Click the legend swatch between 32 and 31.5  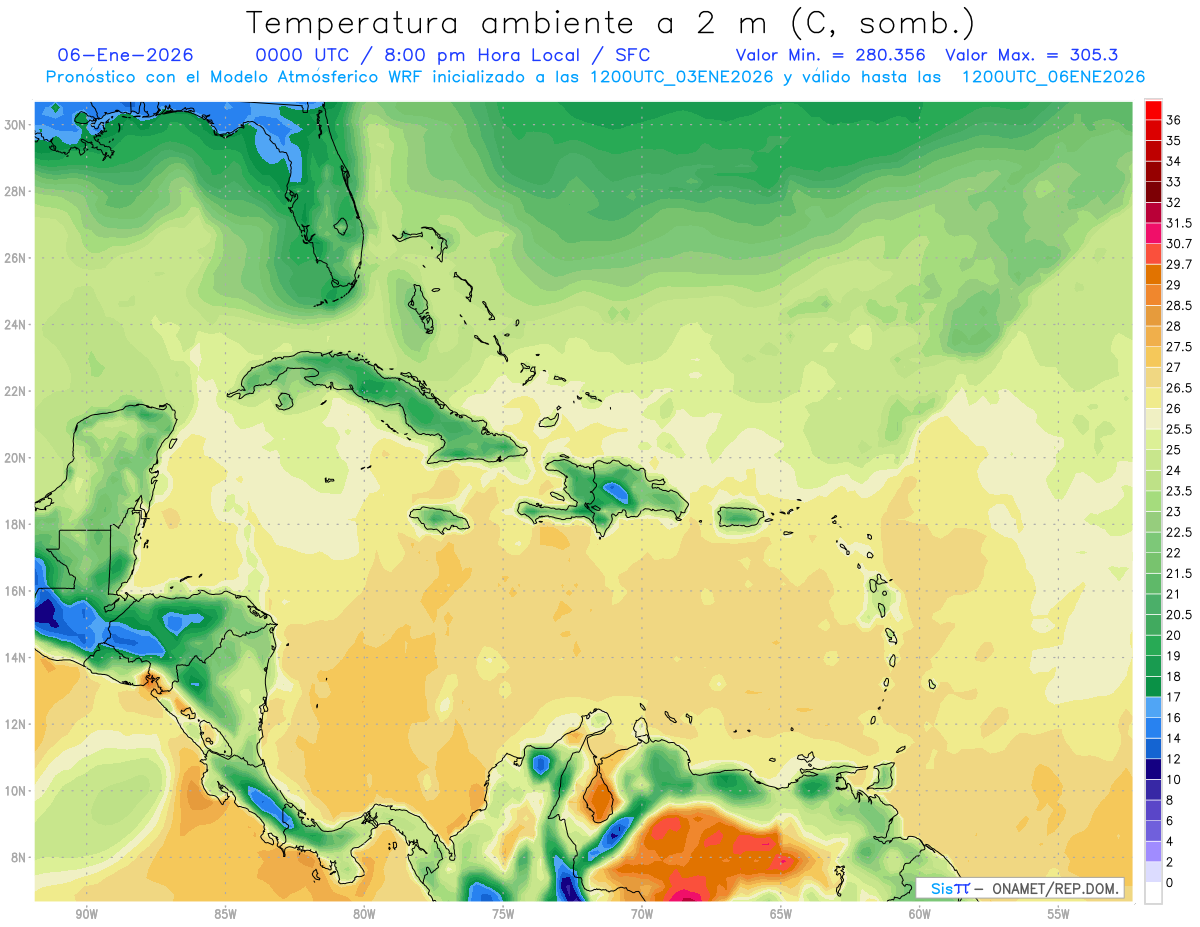point(1153,213)
